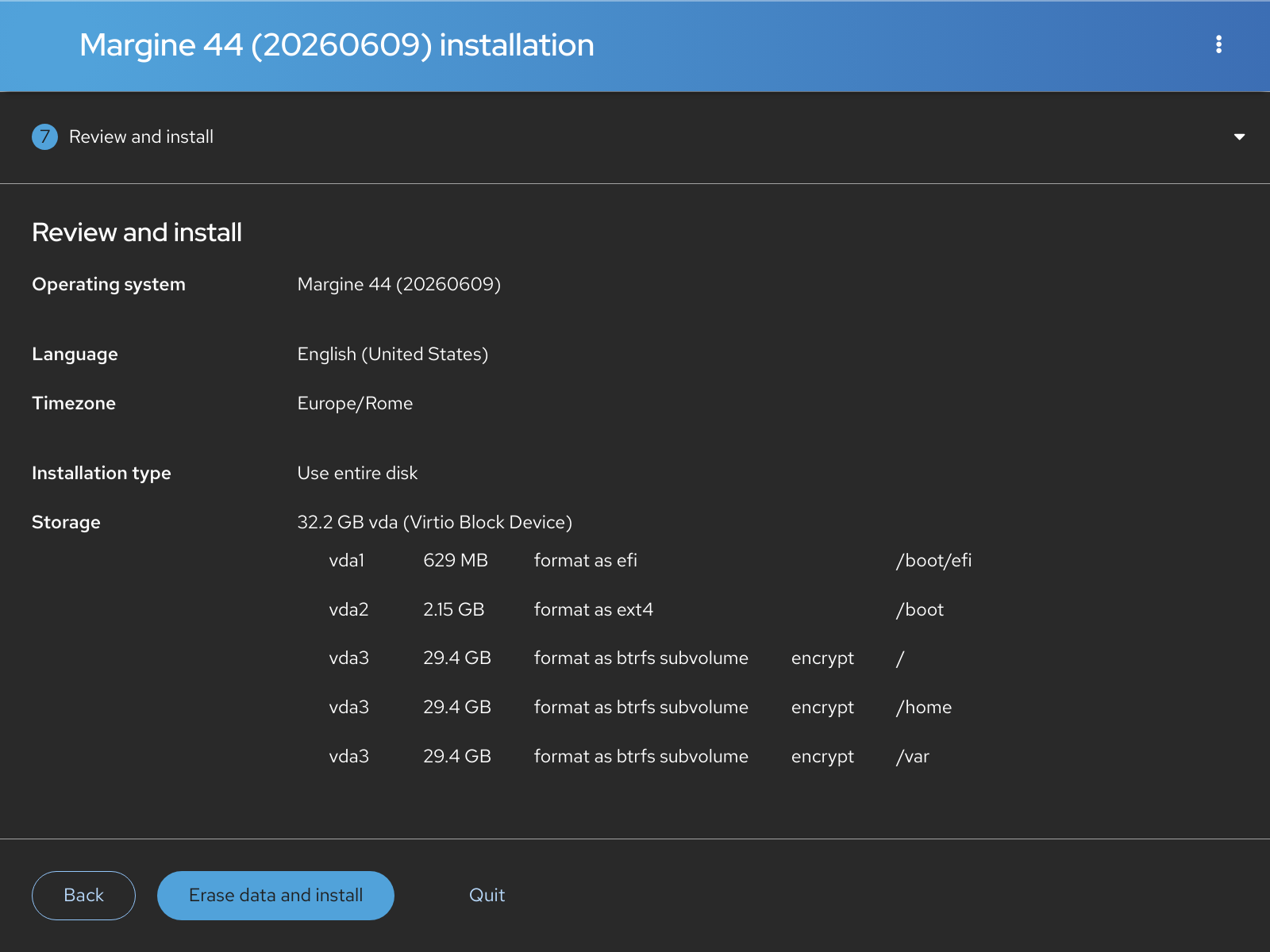Screen dimensions: 1270x952
Task: Click 'Use entire disk' value
Action: 357,473
